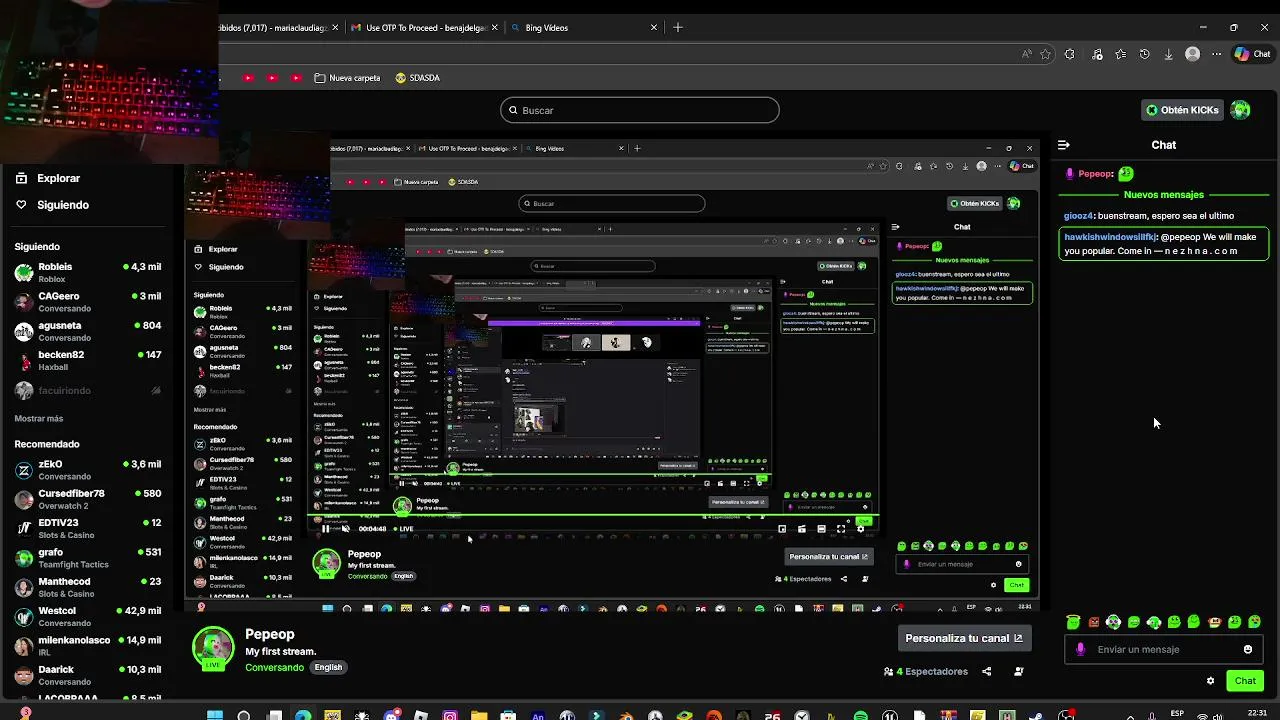Click the user report icon beside the share icon

[x=1019, y=672]
